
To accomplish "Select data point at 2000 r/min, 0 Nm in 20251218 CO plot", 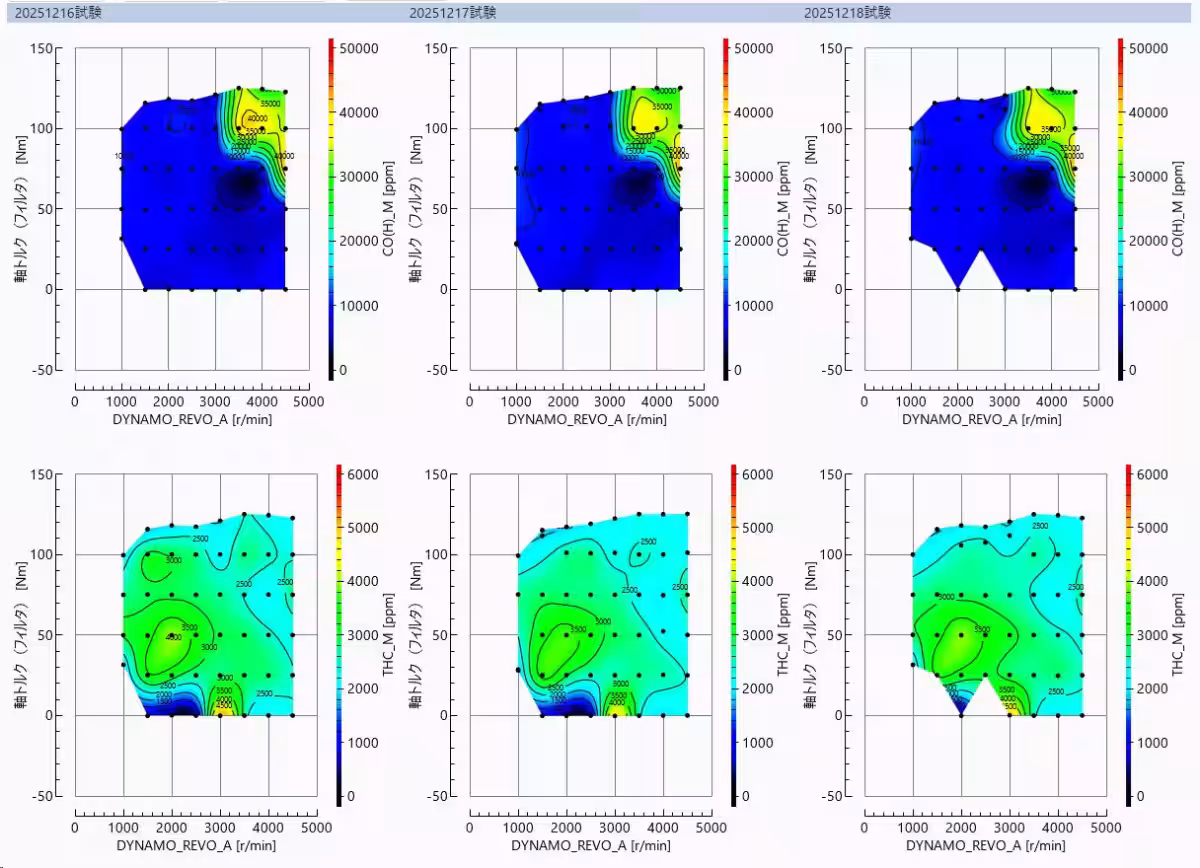I will (x=958, y=289).
